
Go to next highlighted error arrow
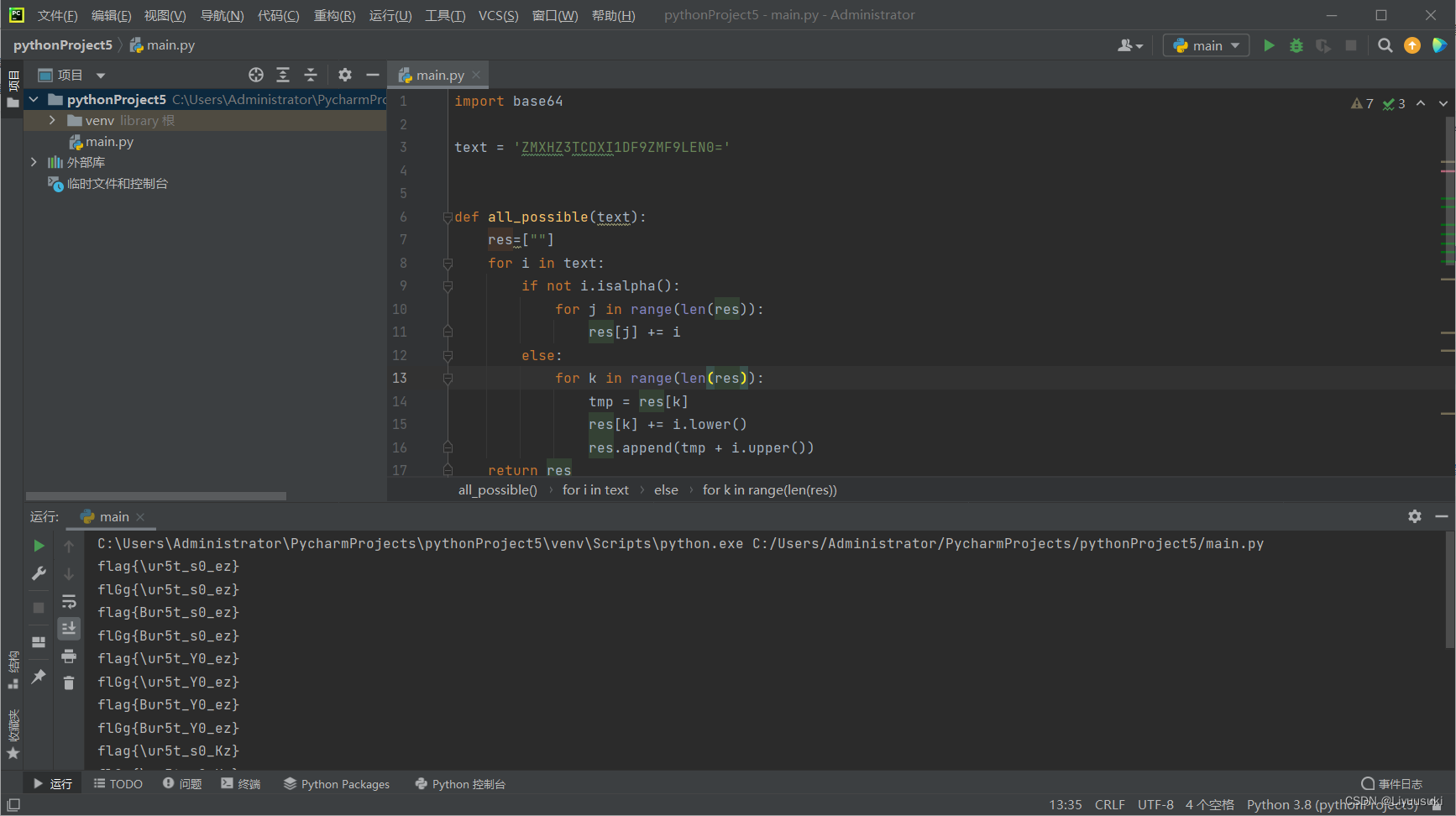pos(1443,103)
